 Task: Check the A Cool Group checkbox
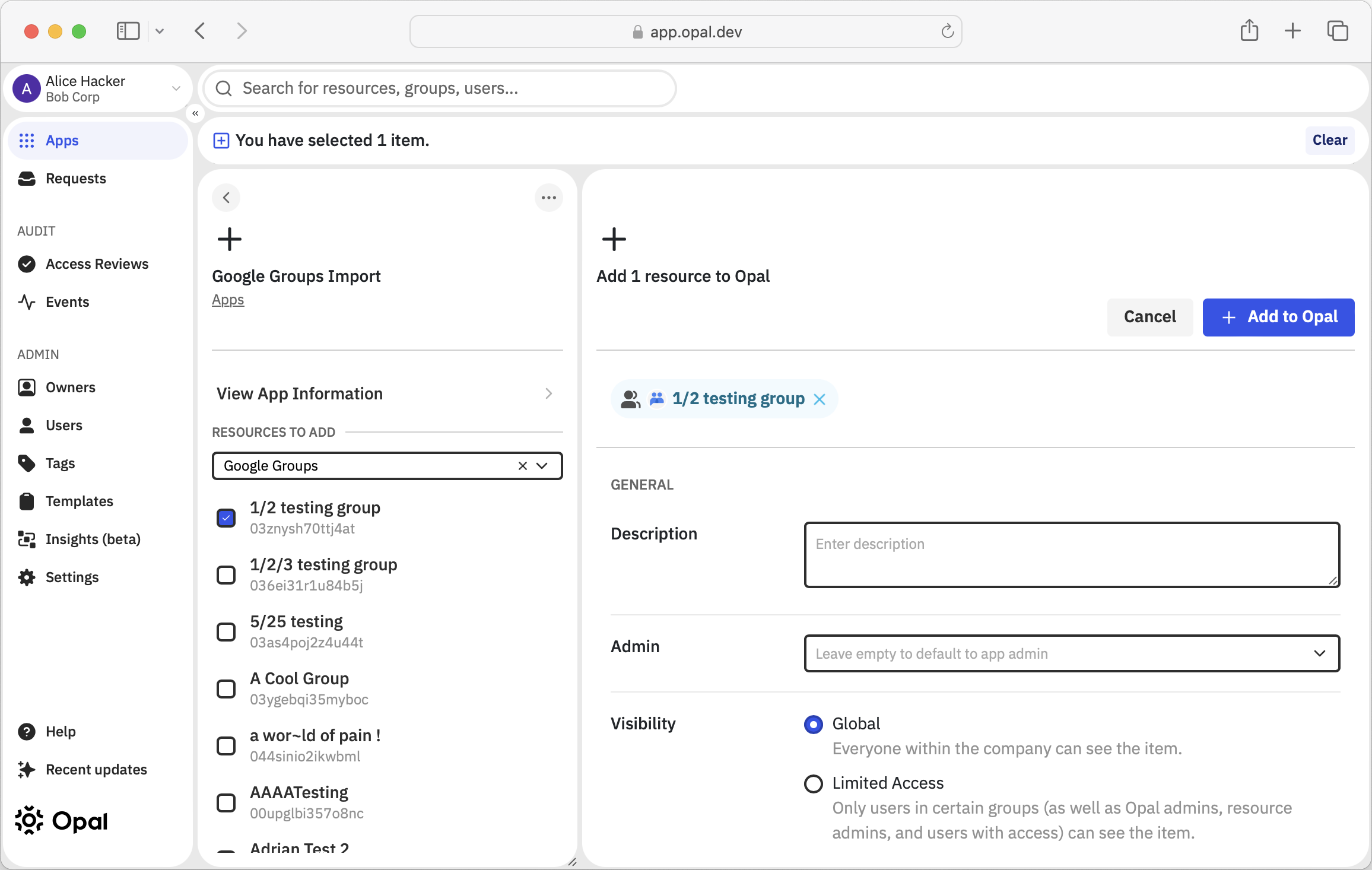pyautogui.click(x=226, y=689)
